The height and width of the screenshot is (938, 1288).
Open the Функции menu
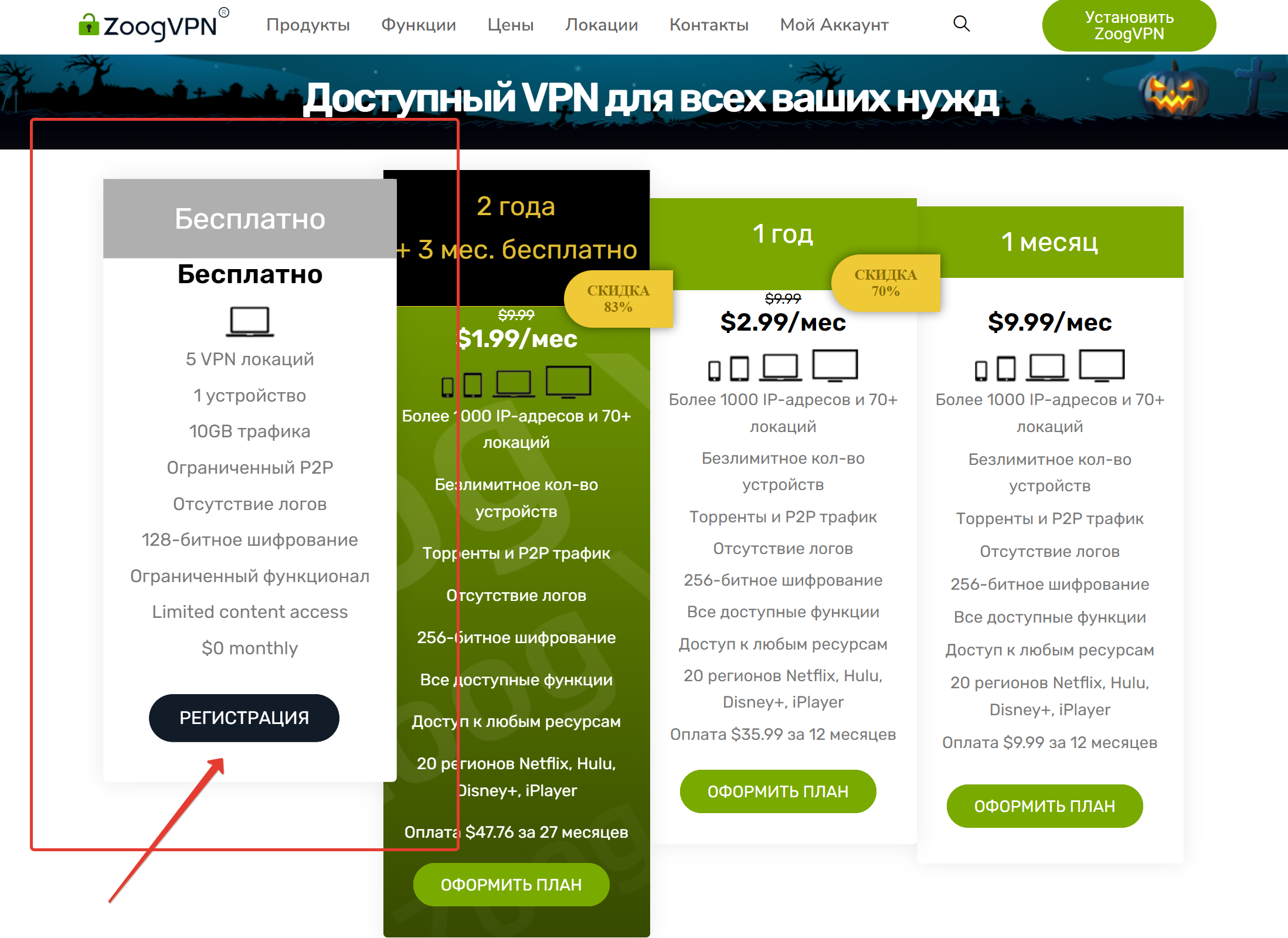point(419,25)
